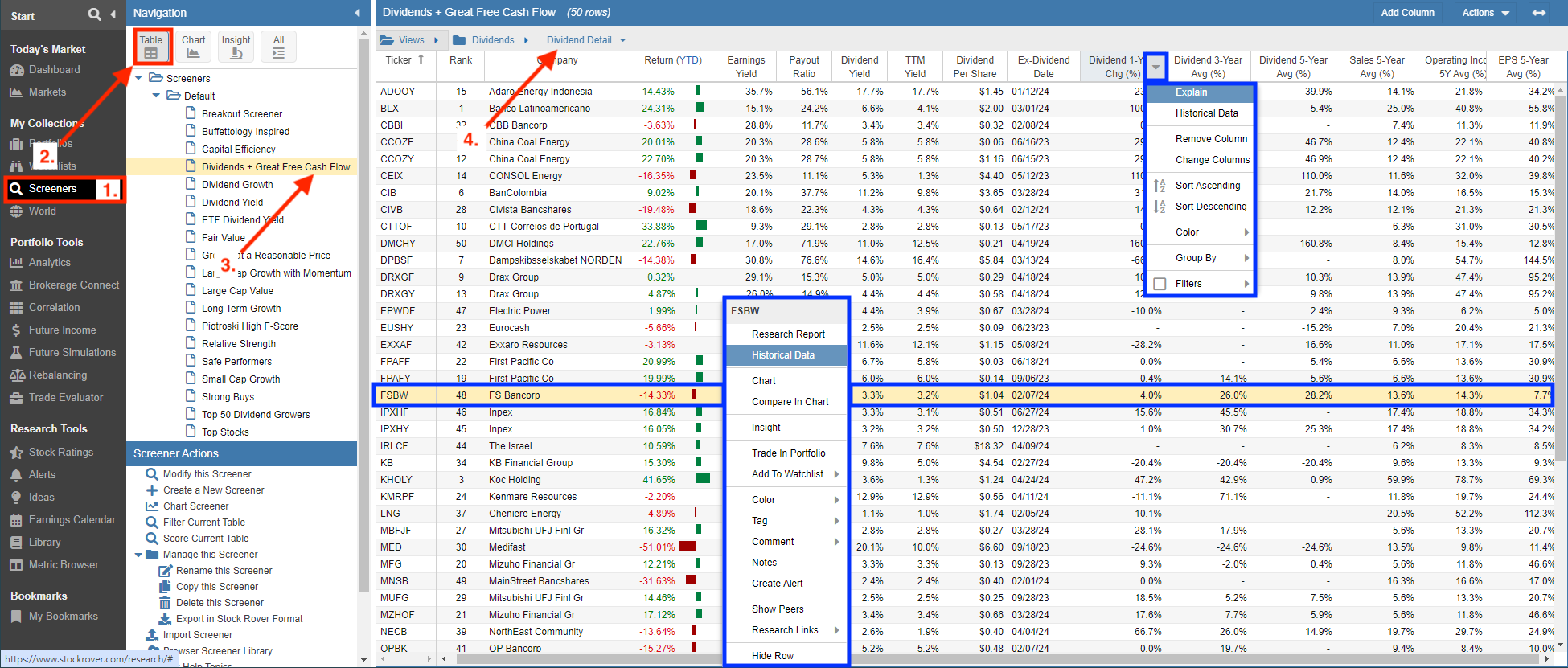Open the Dividends breadcrumb folder
This screenshot has width=1568, height=668.
492,40
